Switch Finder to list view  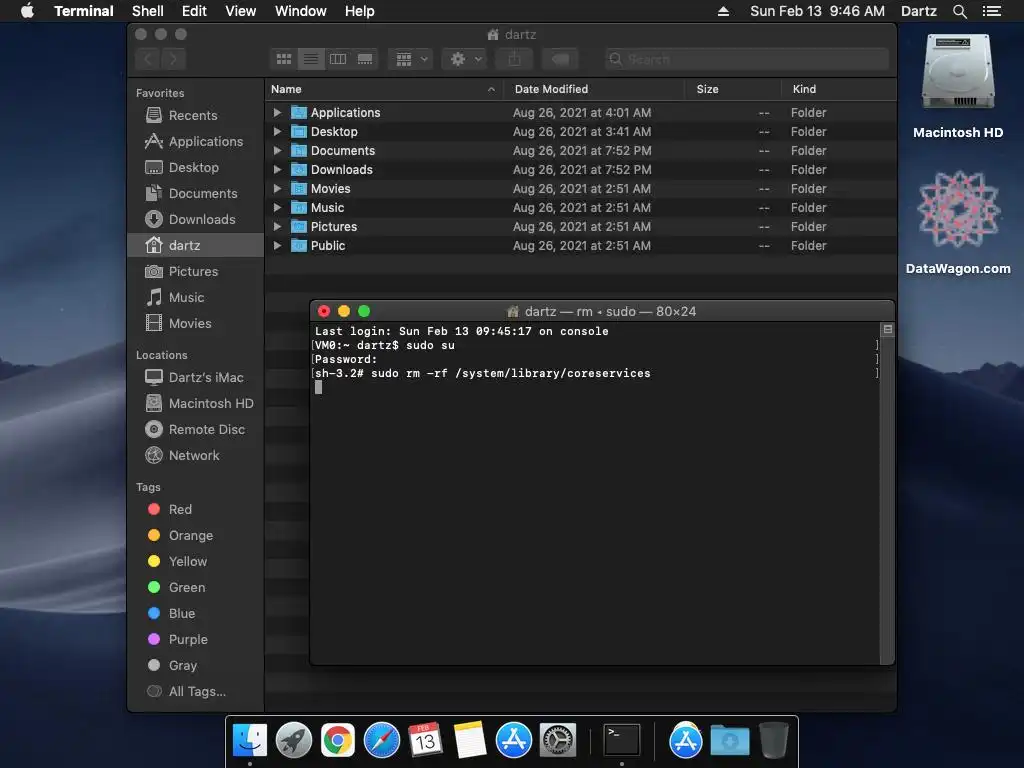311,59
